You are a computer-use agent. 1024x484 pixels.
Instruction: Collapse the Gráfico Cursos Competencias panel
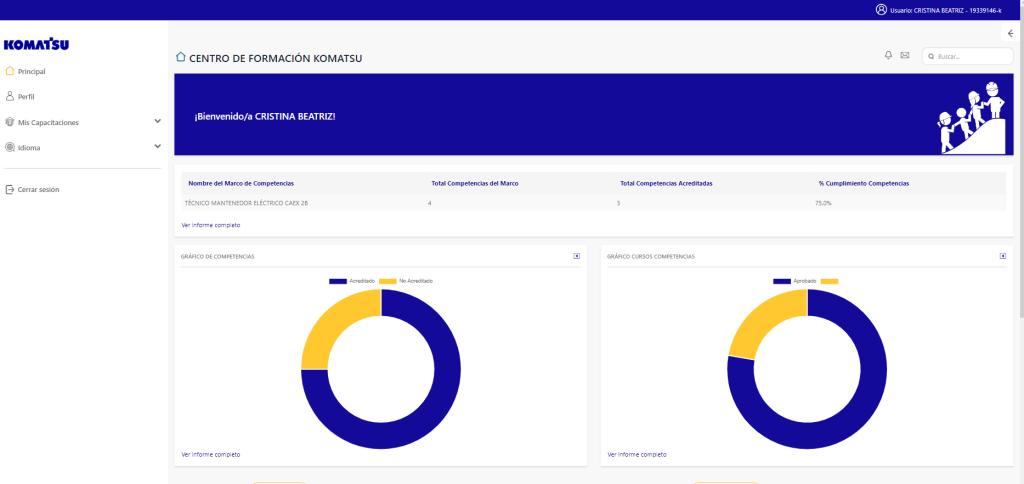[1003, 256]
